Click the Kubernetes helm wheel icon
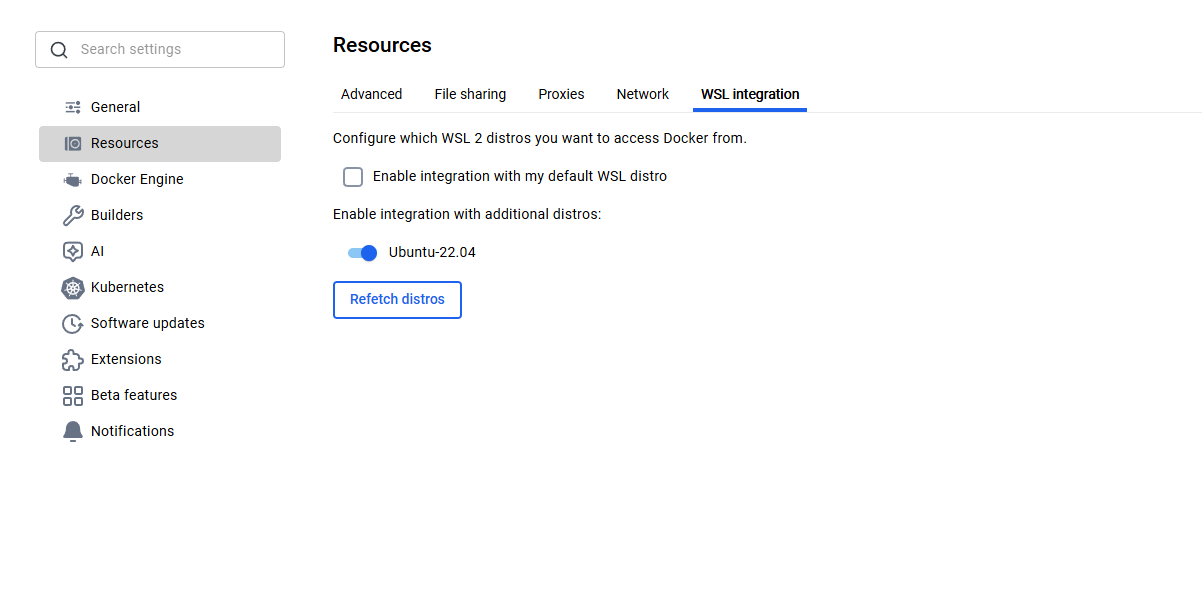Screen dimensions: 1202x611 click(73, 288)
